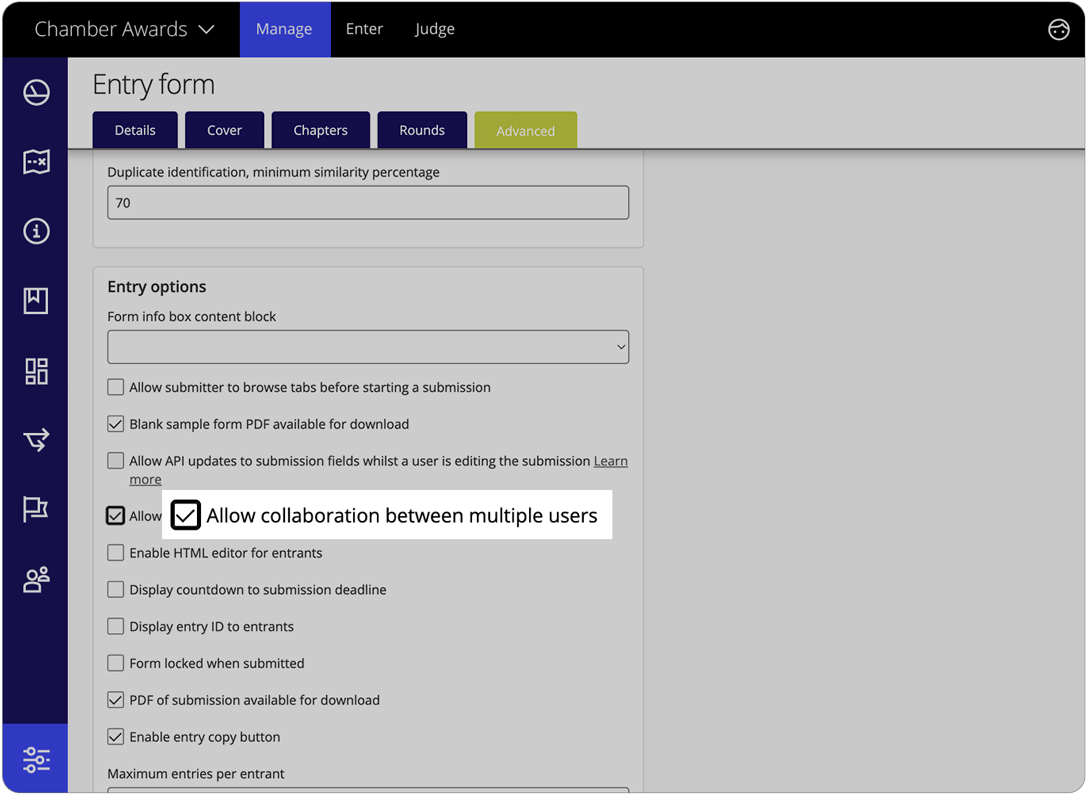Image resolution: width=1086 pixels, height=797 pixels.
Task: Select the share arrow icon in sidebar
Action: (36, 440)
